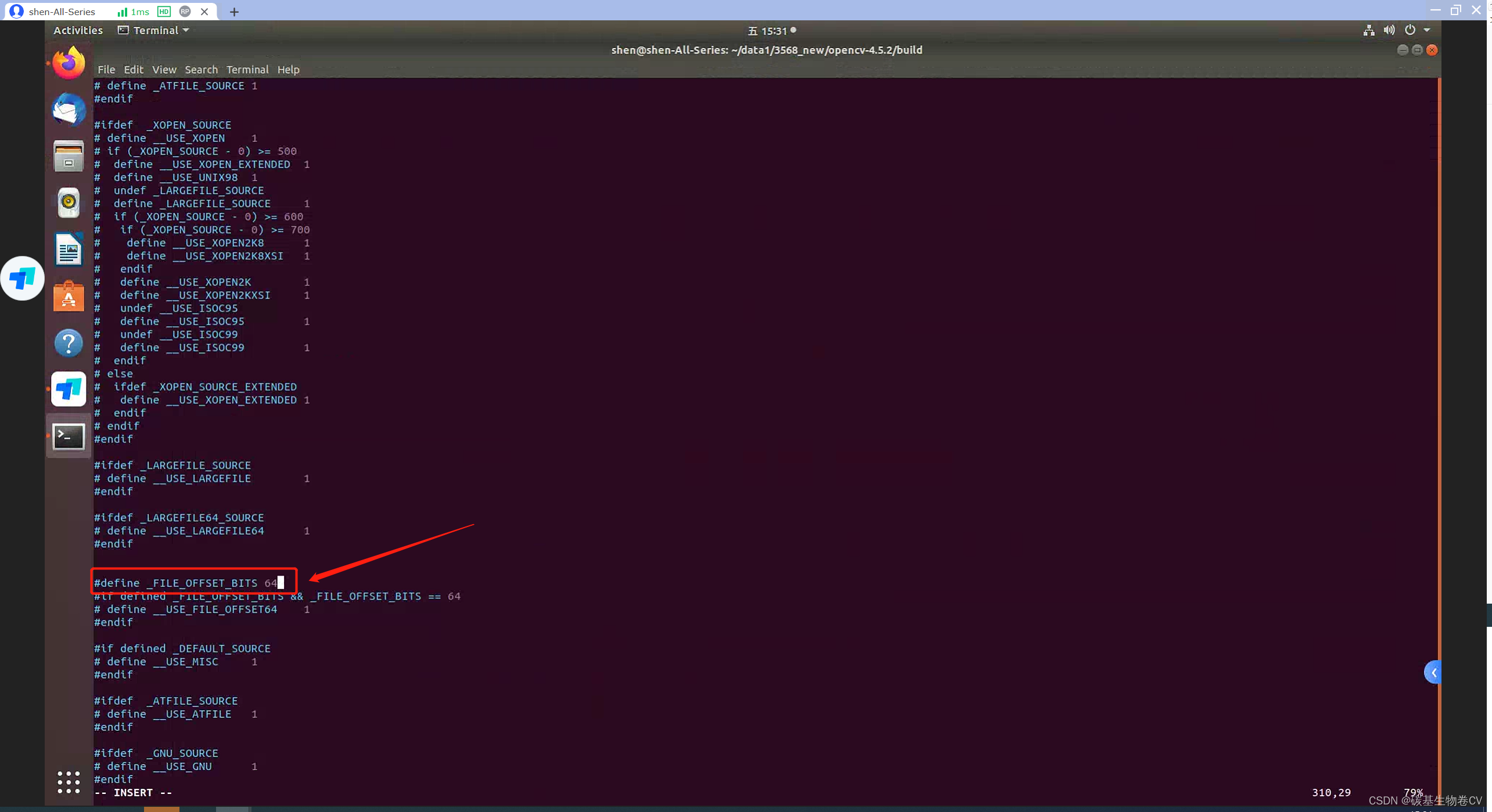Click the power tray icon

point(1410,30)
